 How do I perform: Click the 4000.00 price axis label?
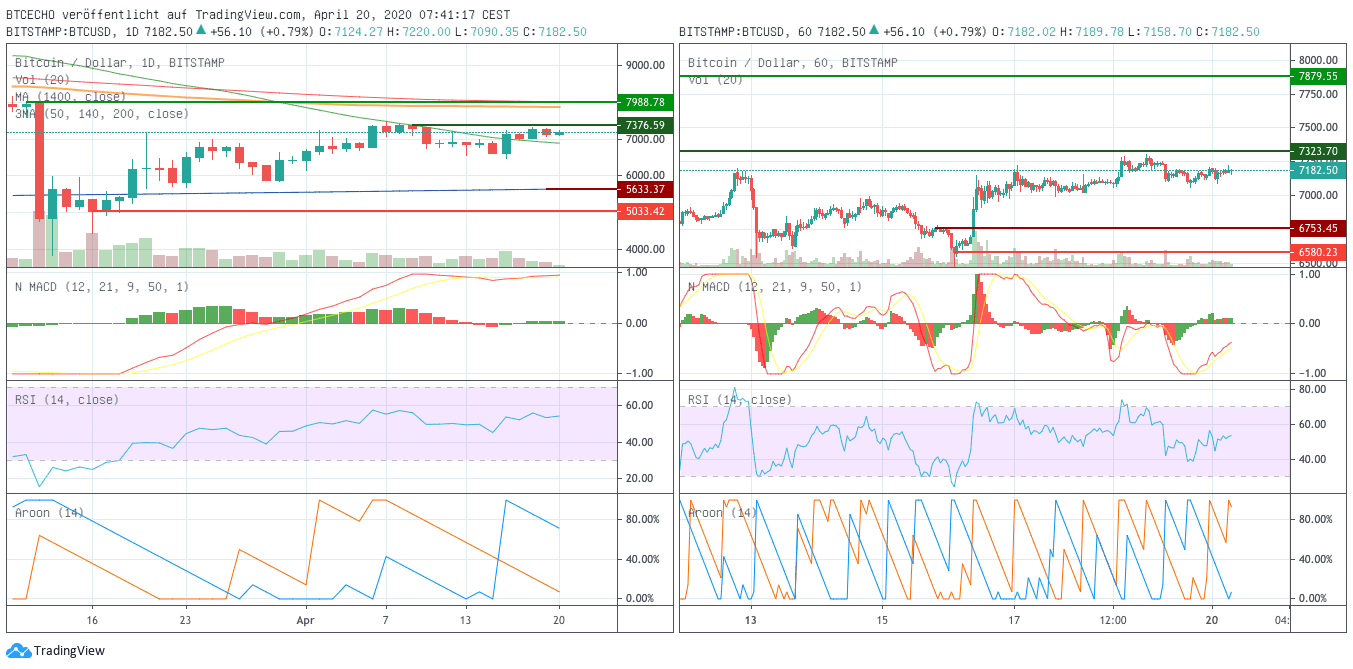pyautogui.click(x=645, y=249)
